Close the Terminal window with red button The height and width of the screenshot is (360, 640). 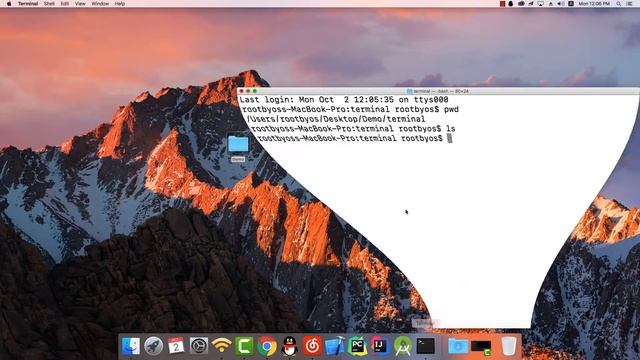tap(242, 91)
